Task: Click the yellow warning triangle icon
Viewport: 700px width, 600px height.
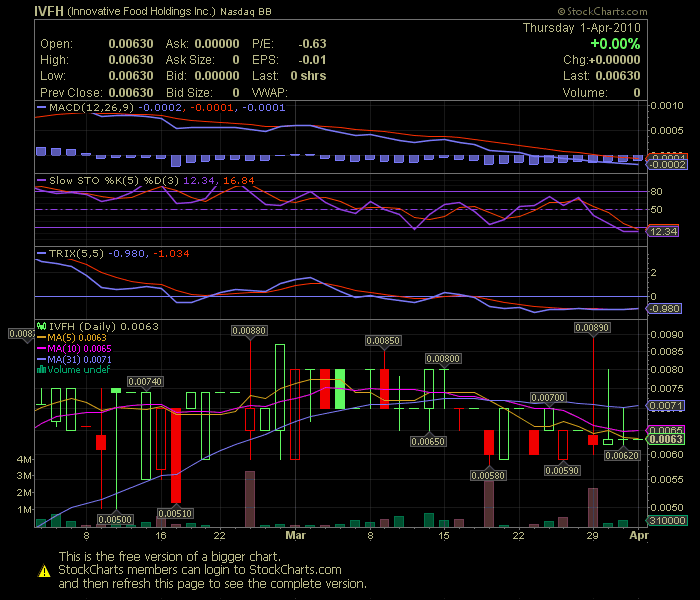Action: click(44, 571)
